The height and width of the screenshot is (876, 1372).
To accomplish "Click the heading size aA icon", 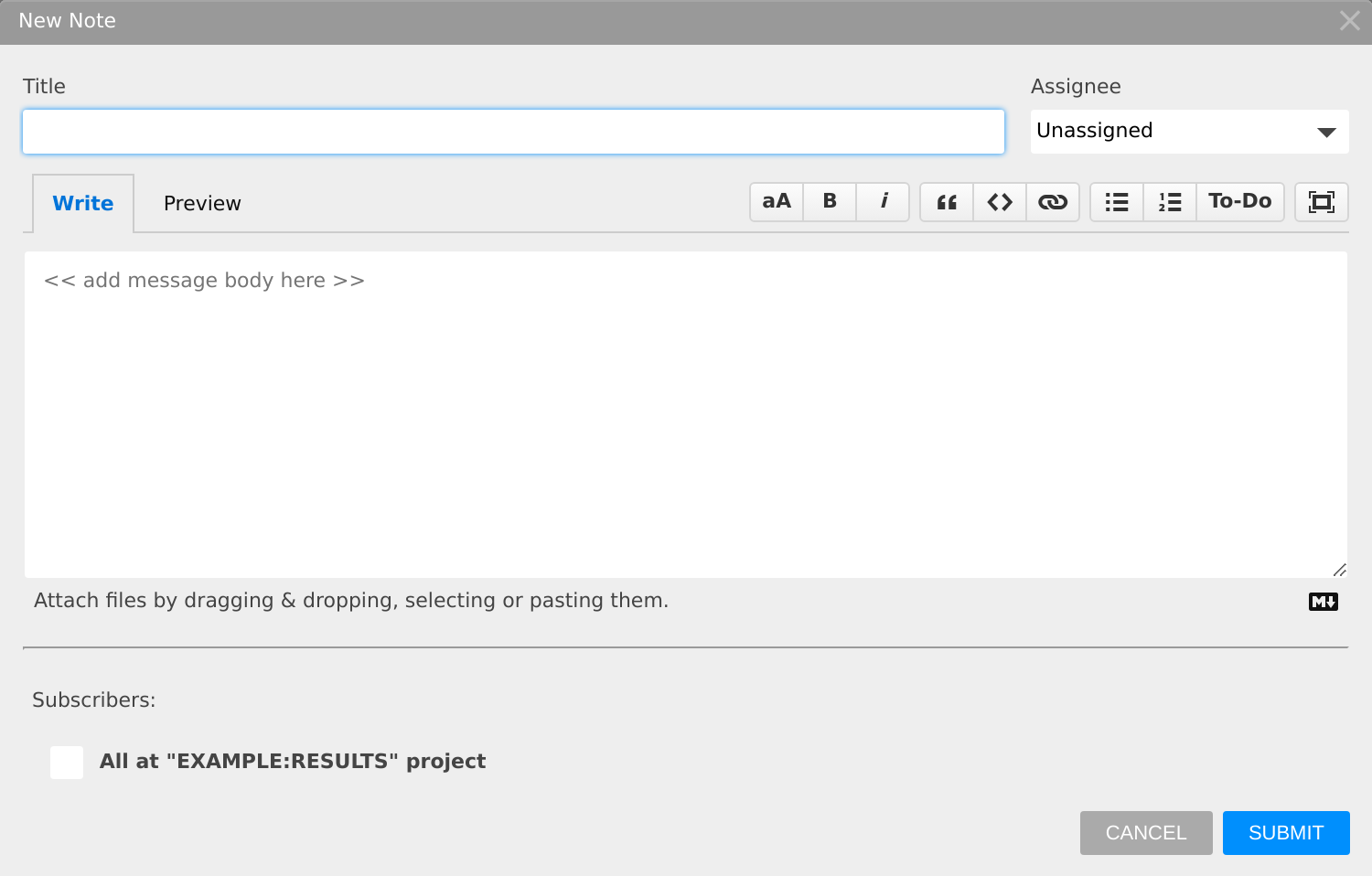I will [x=777, y=202].
